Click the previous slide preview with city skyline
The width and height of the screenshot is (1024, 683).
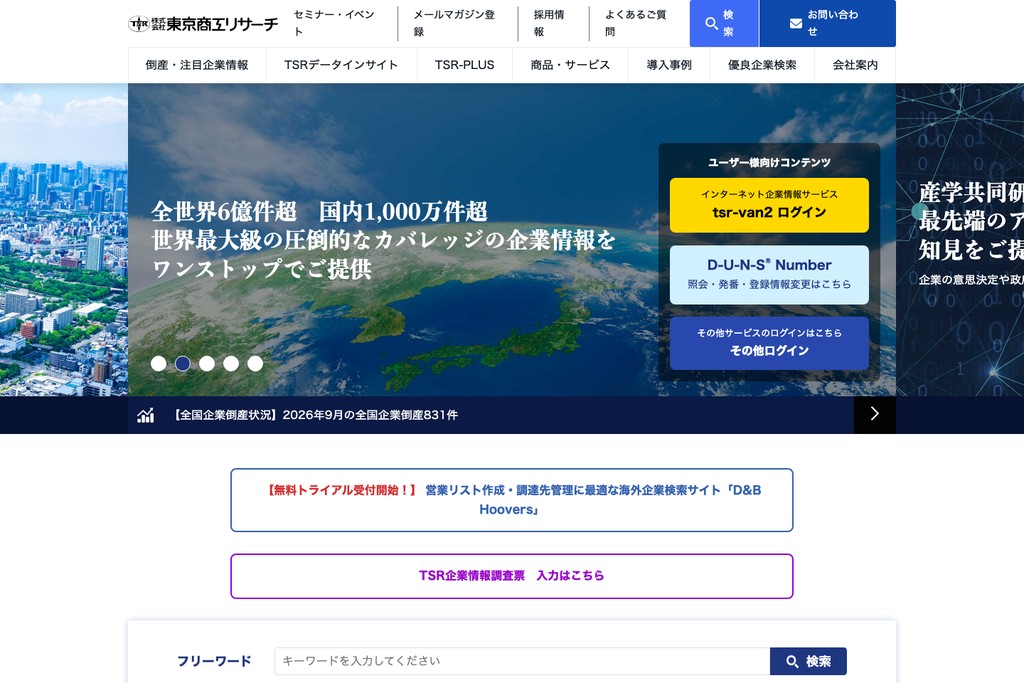[64, 240]
